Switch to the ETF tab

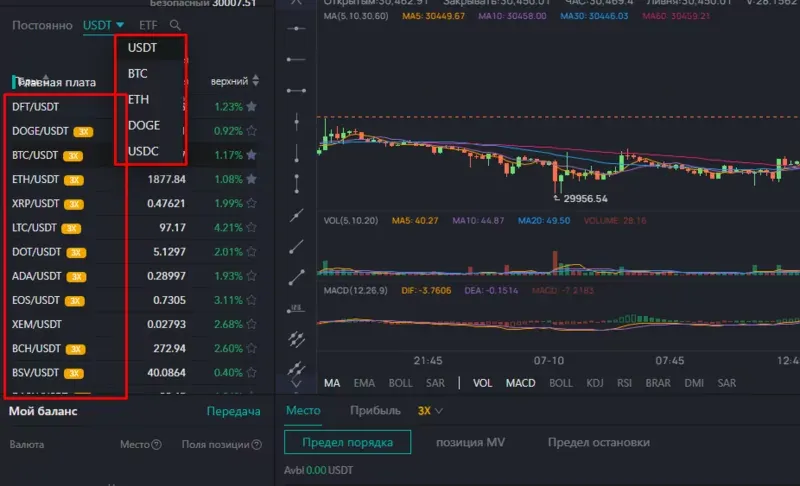click(x=148, y=25)
